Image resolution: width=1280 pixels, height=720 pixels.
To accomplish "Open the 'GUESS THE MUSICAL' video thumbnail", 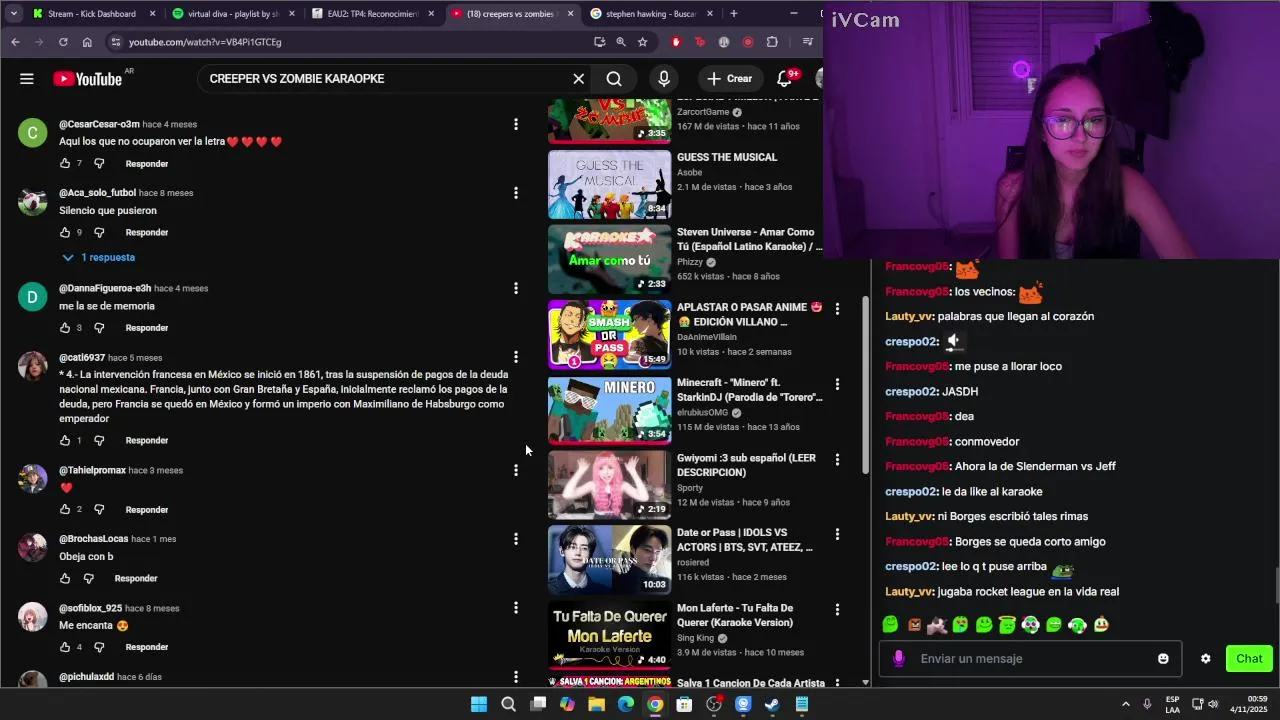I will click(609, 184).
